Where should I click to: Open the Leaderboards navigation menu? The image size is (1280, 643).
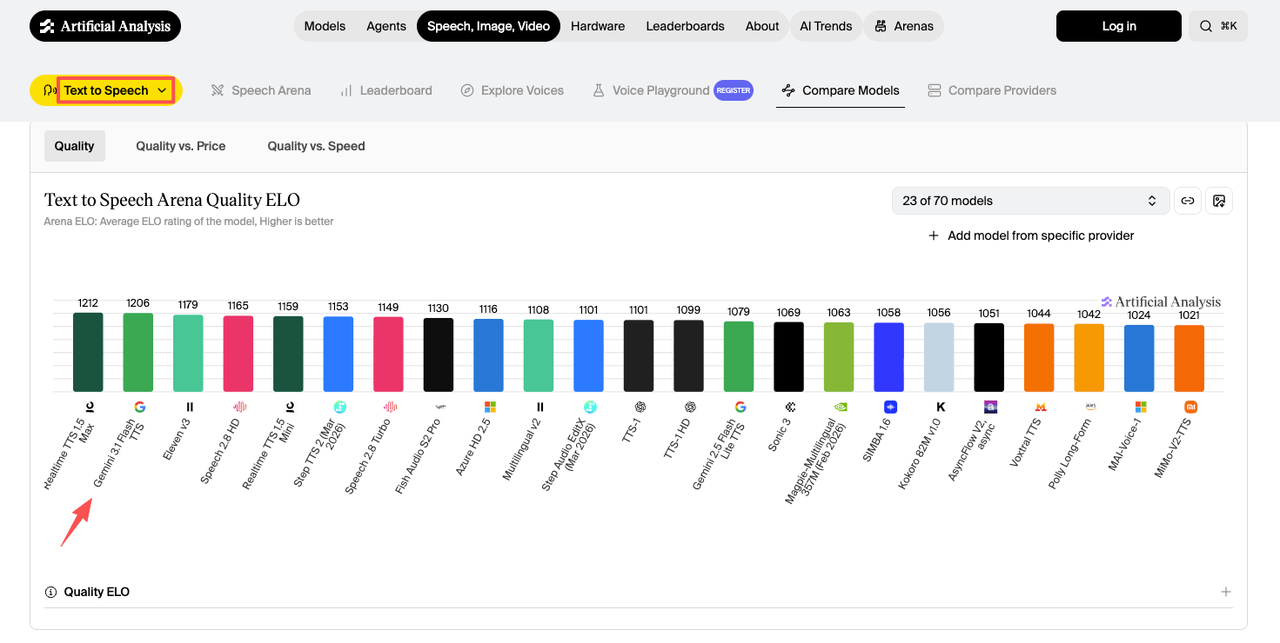coord(685,26)
